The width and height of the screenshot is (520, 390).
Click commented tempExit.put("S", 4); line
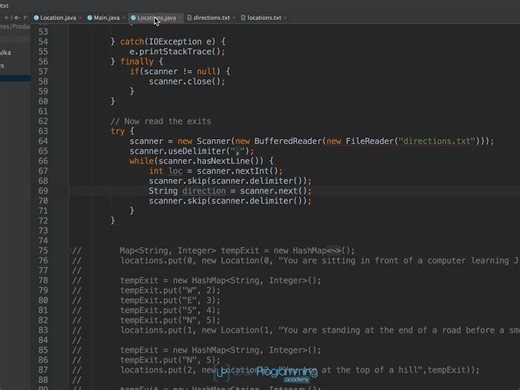pyautogui.click(x=170, y=310)
